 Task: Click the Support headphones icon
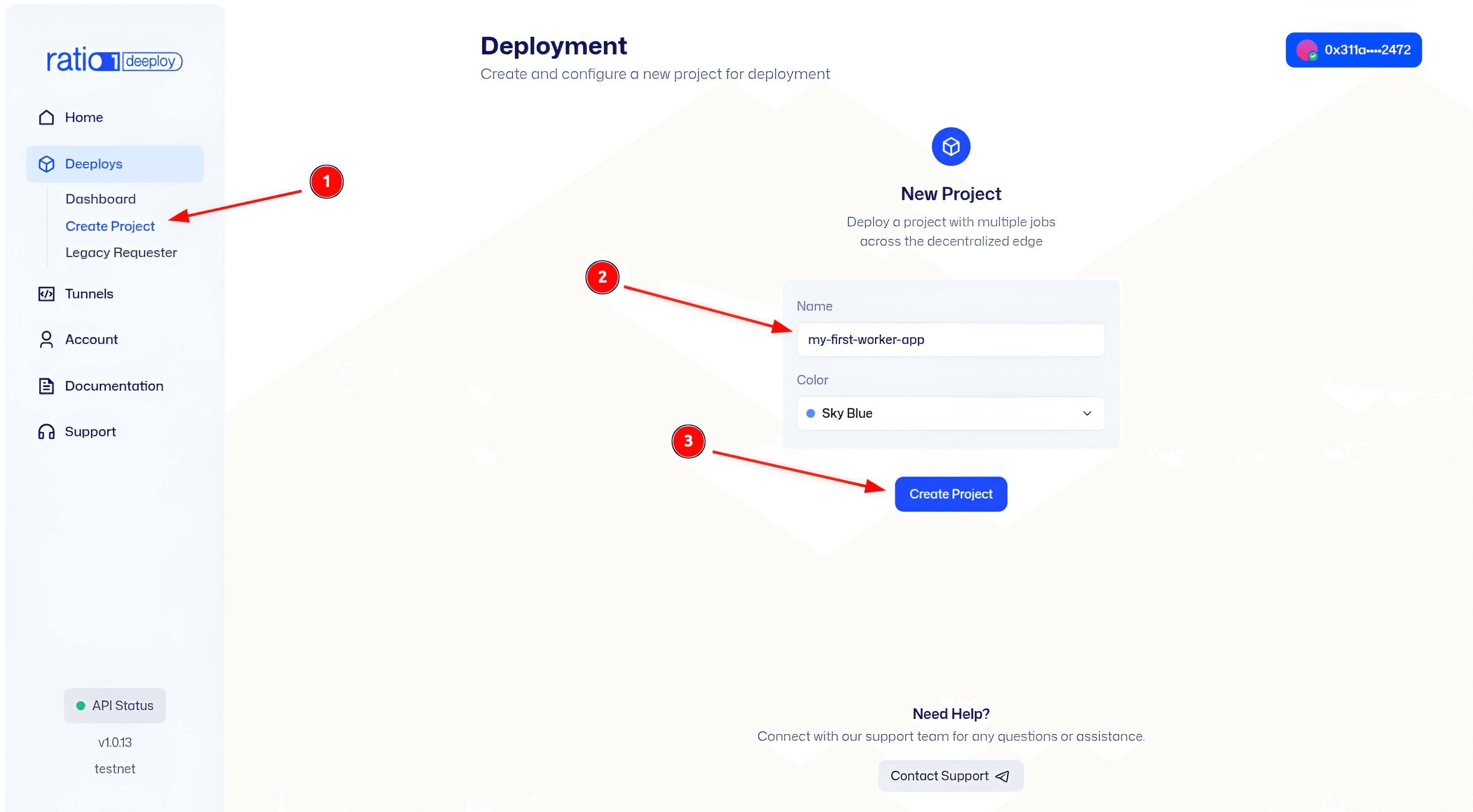[46, 431]
